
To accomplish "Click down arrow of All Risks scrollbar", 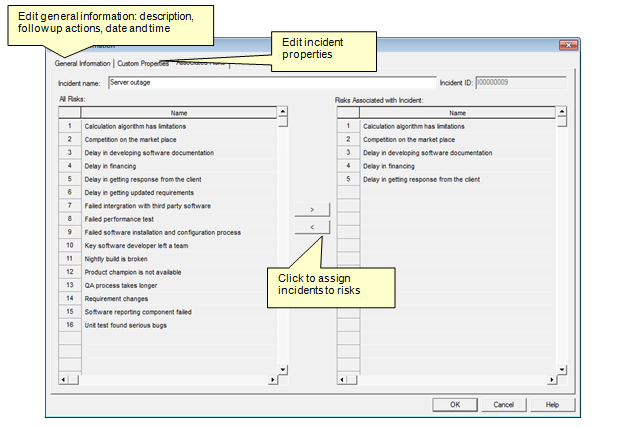I will 282,370.
